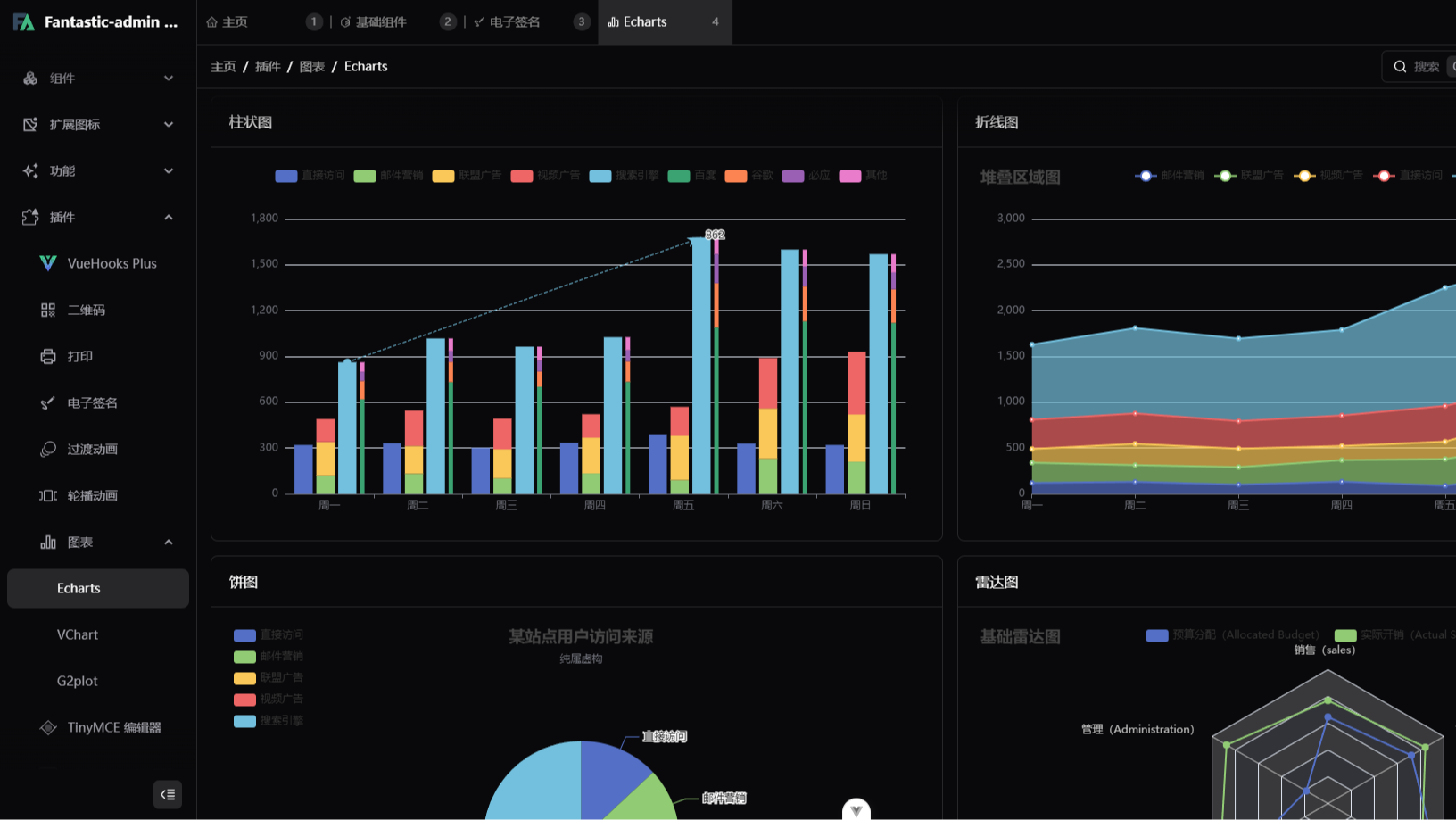
Task: Toggle 直接访问 series in the bar chart legend
Action: click(310, 176)
